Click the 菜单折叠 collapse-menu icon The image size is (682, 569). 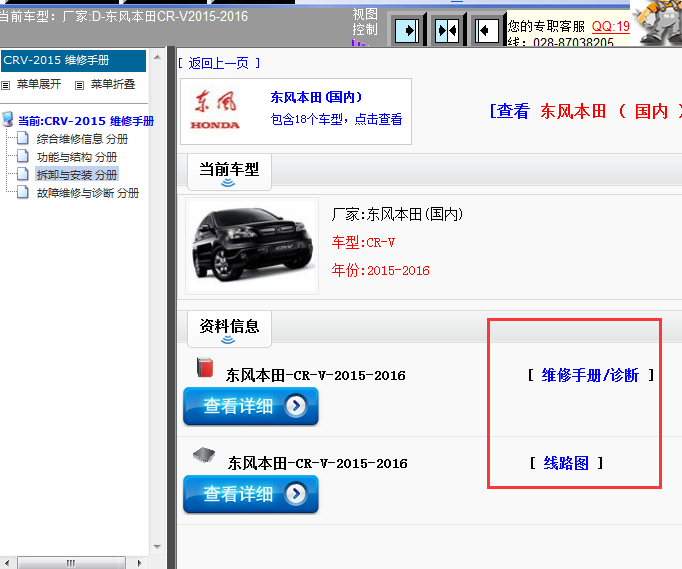tap(79, 85)
